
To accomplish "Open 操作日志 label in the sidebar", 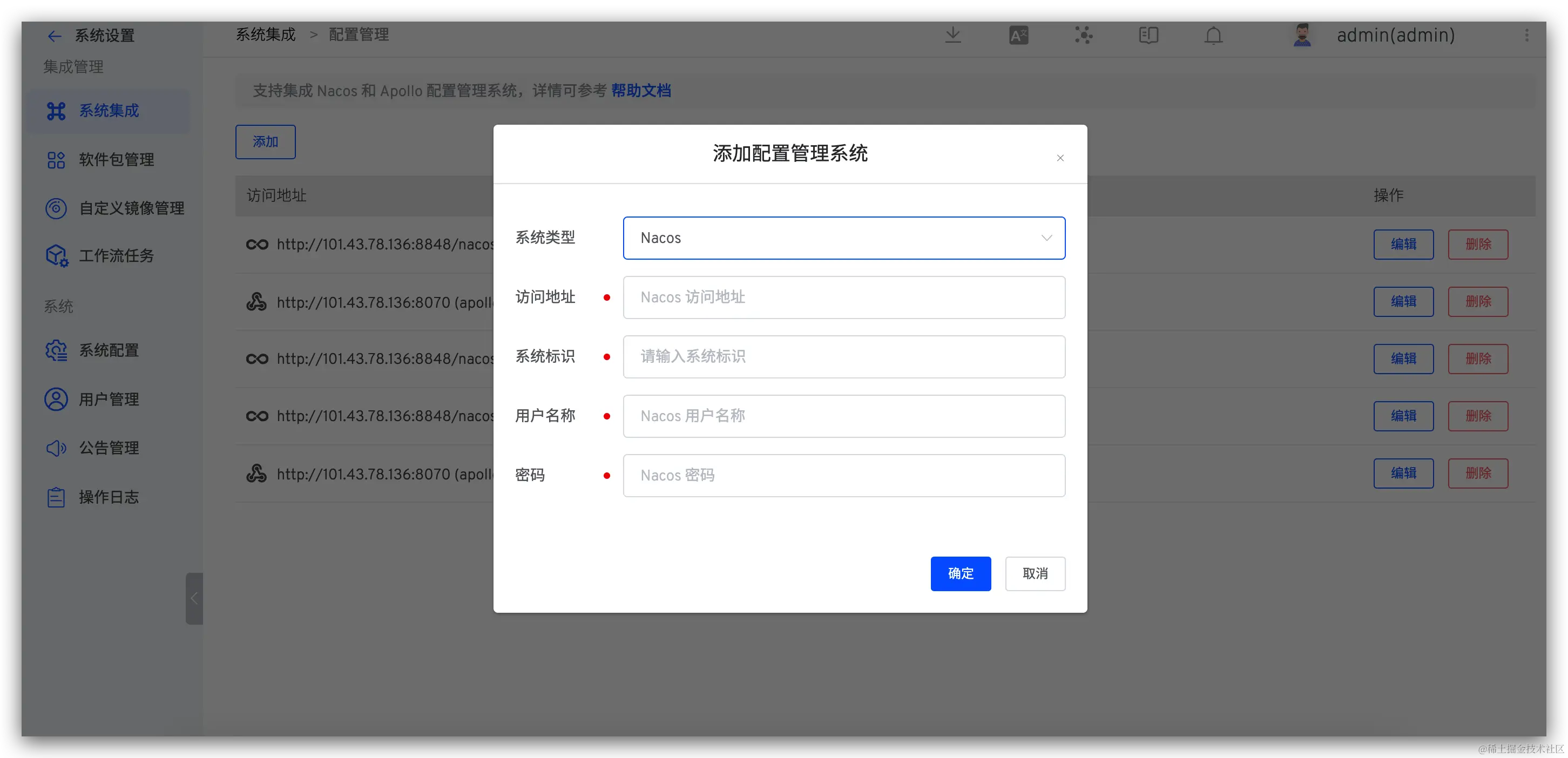I will pyautogui.click(x=109, y=497).
